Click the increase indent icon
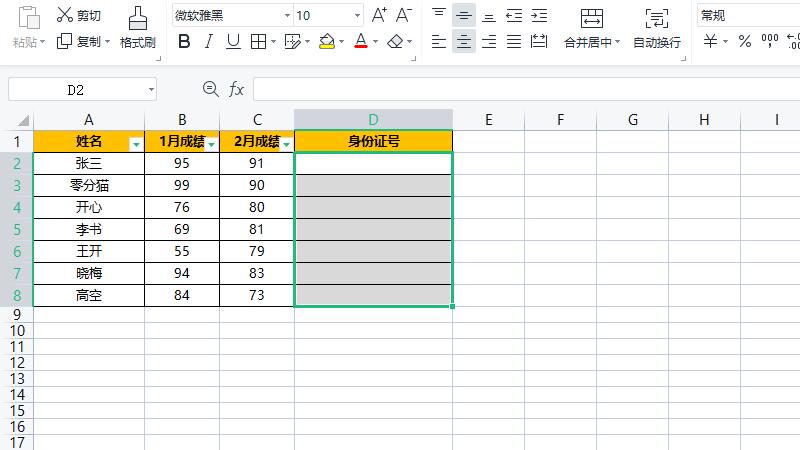The image size is (800, 450). tap(539, 15)
